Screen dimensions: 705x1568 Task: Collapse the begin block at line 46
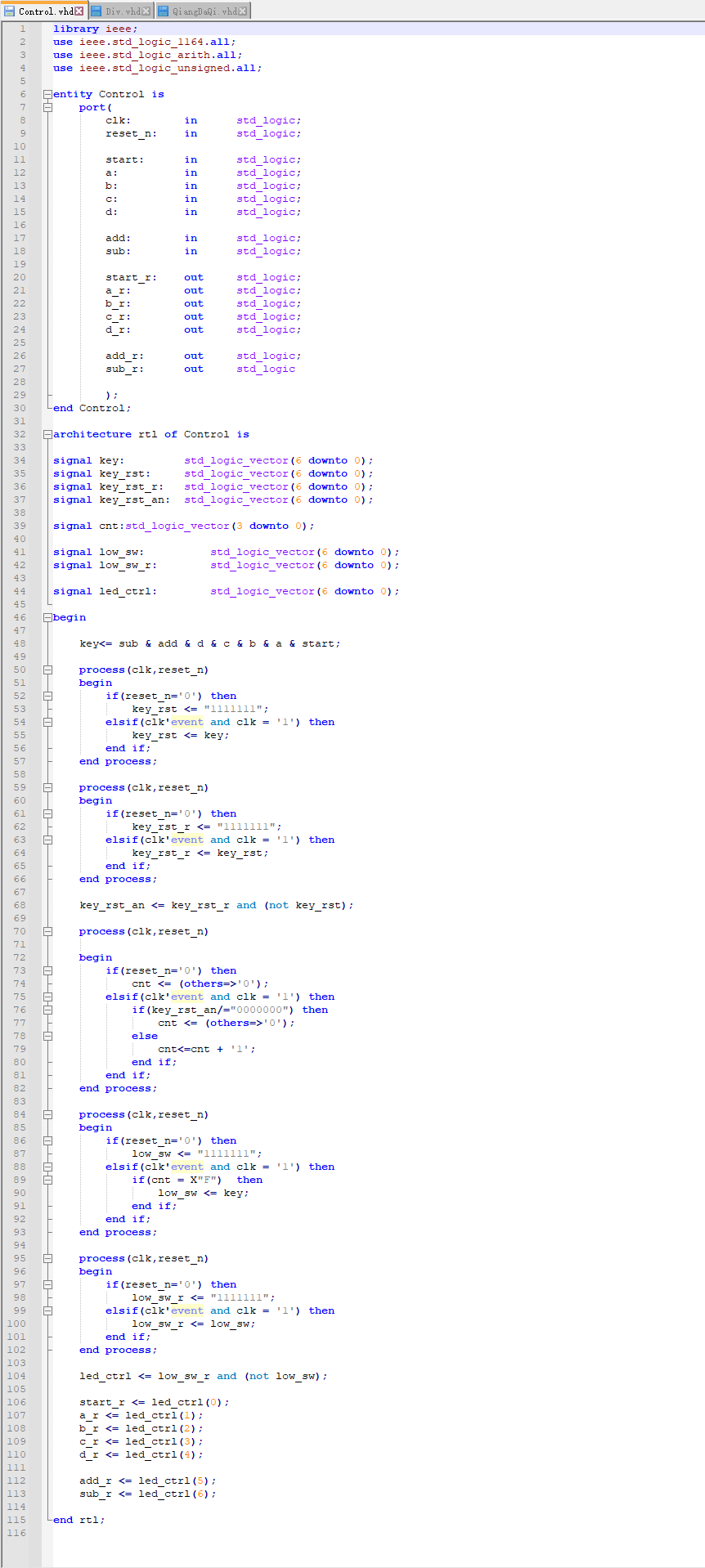47,617
